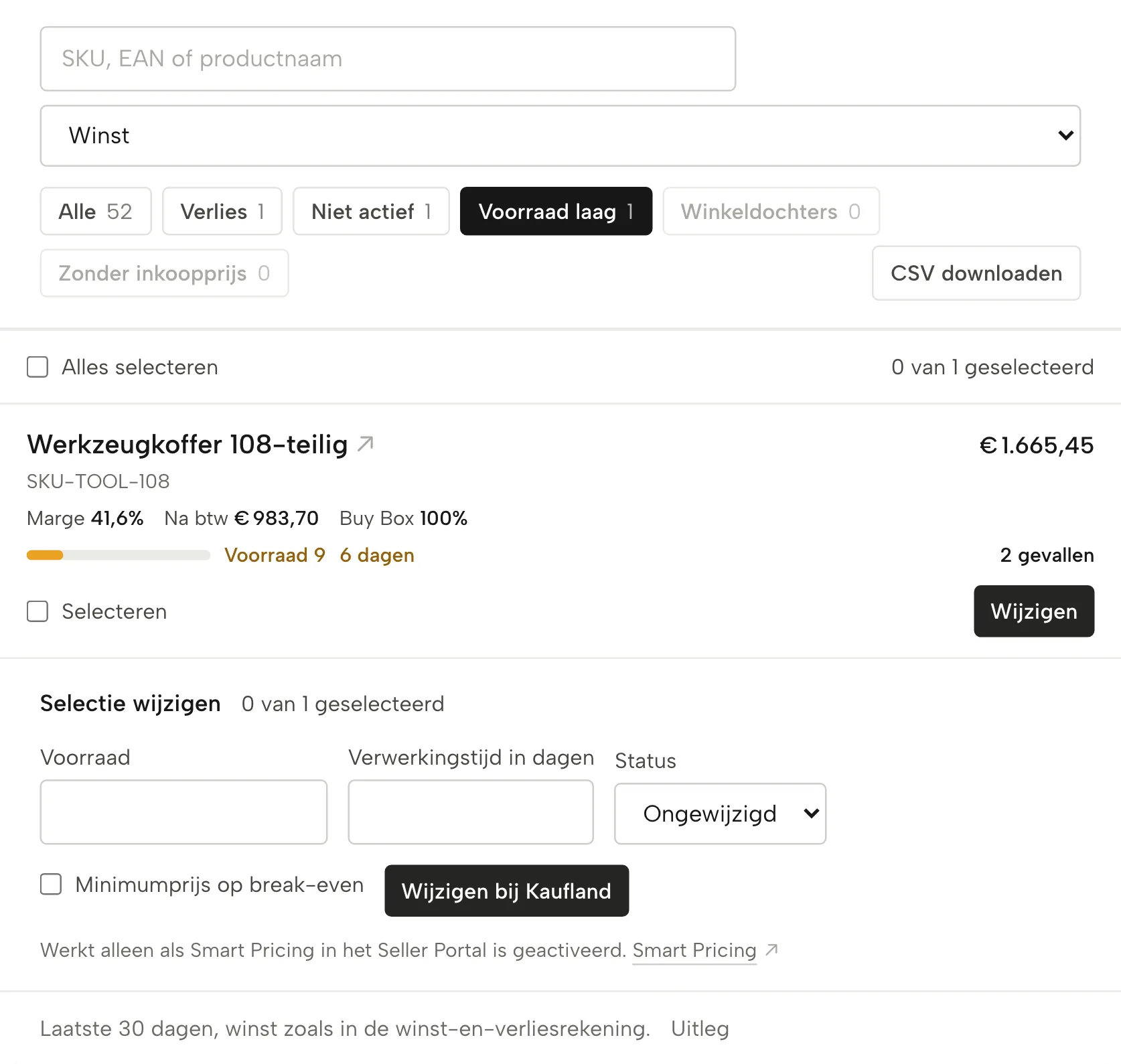Screen dimensions: 1121x1064
Task: Open the Uitleg explanation link
Action: point(700,1029)
